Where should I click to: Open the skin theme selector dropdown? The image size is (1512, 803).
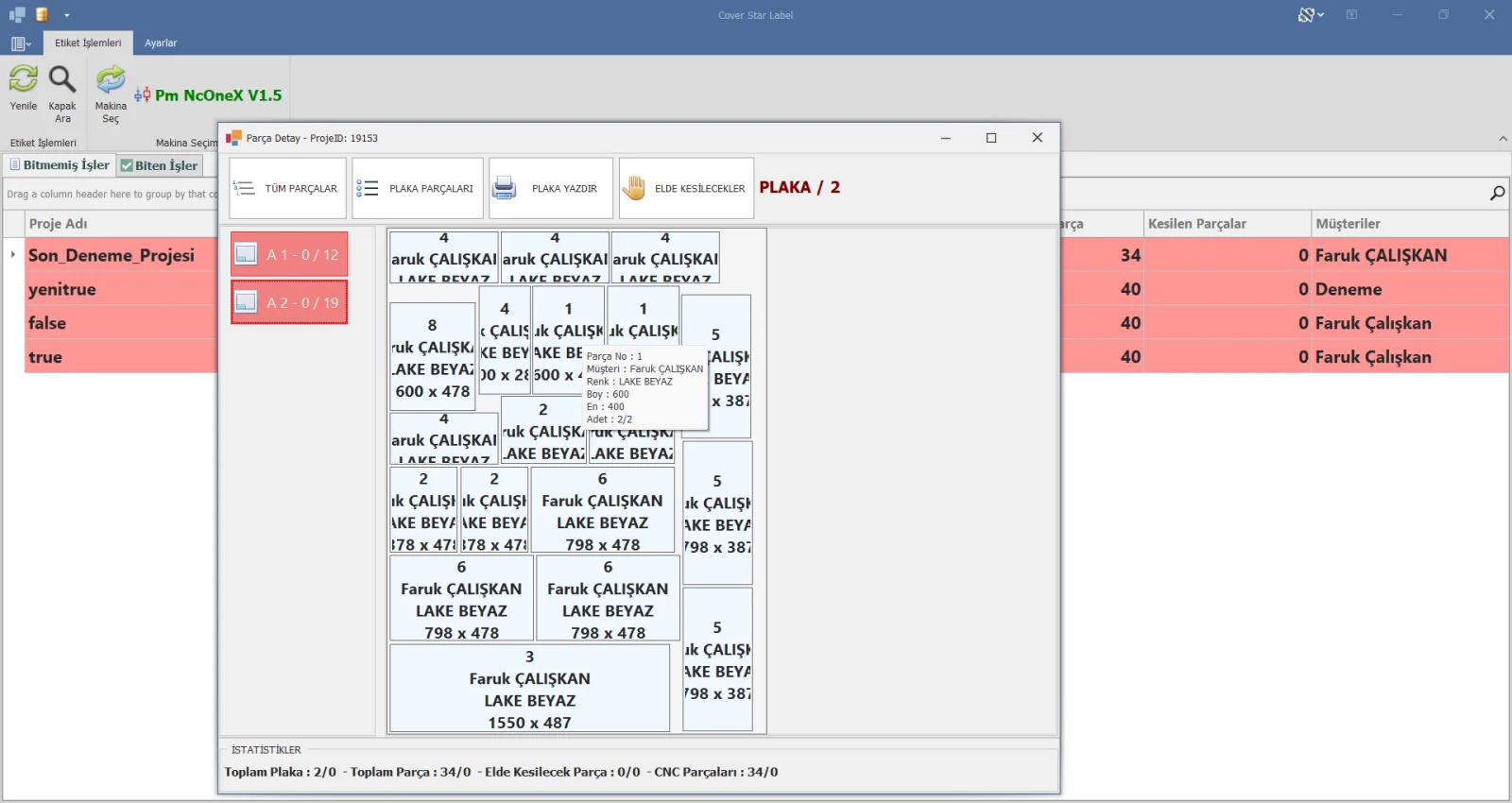coord(1311,15)
